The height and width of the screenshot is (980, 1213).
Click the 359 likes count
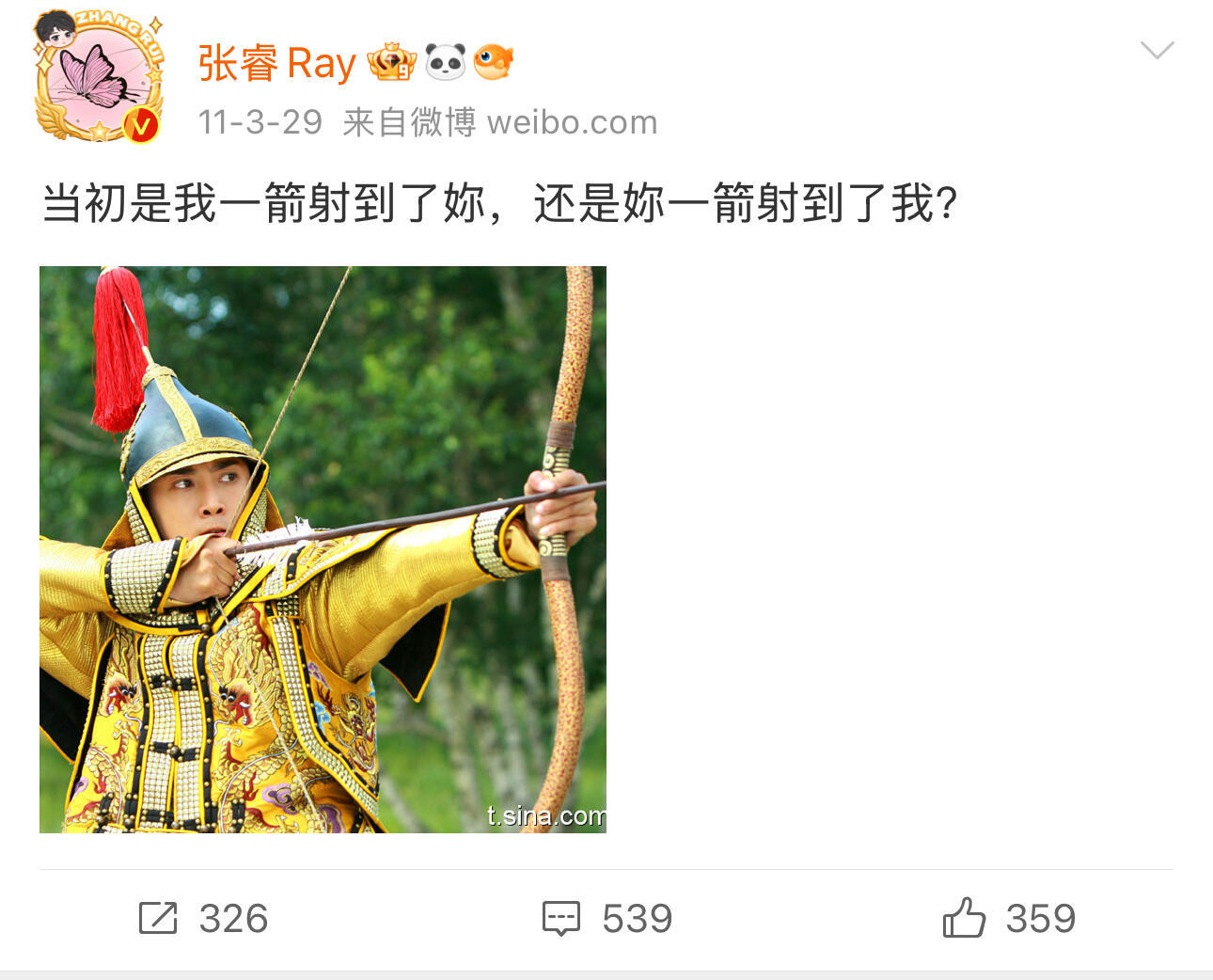pyautogui.click(x=1041, y=919)
